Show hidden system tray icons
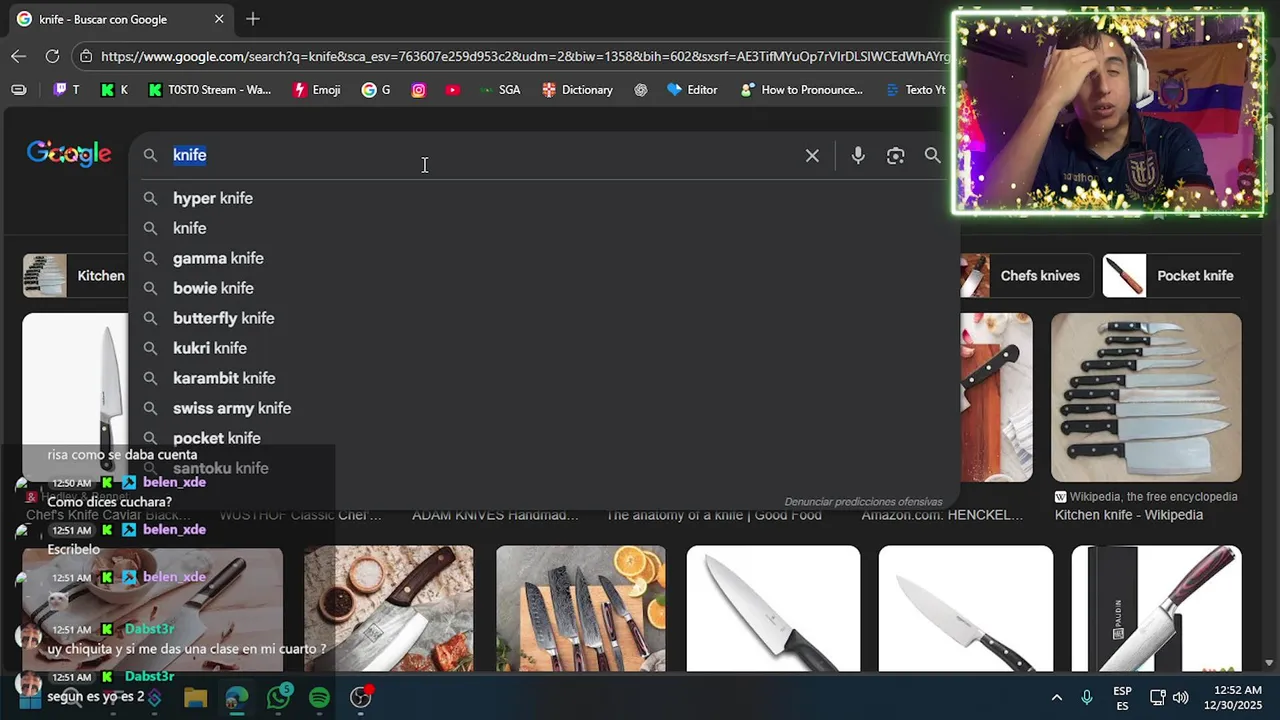This screenshot has width=1280, height=720. pos(1056,698)
